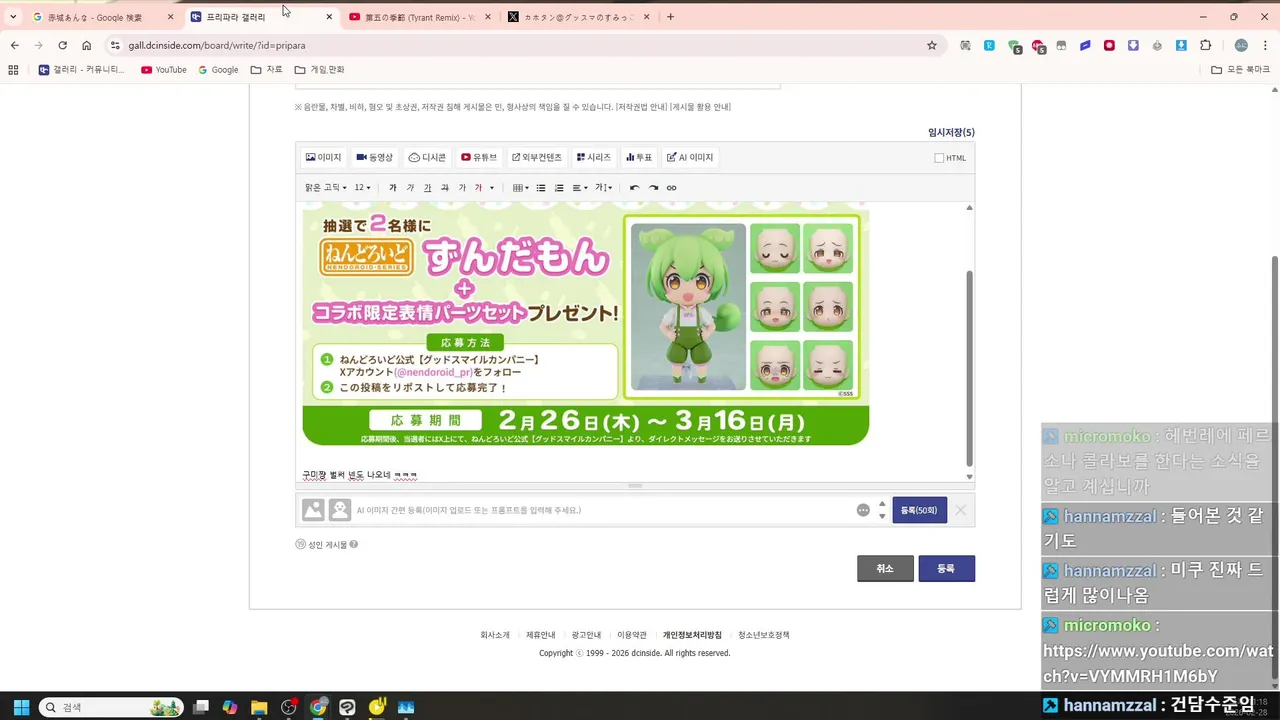Open the 모든 북마크 folder
The height and width of the screenshot is (720, 1280).
[1239, 70]
